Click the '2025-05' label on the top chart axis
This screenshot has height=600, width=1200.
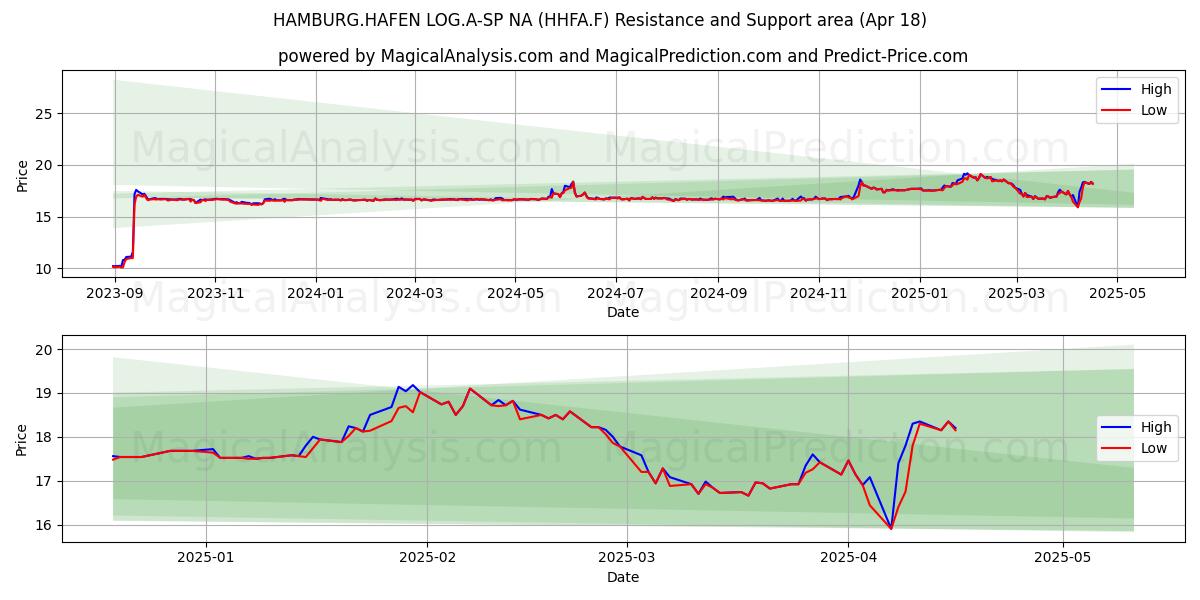click(1116, 293)
